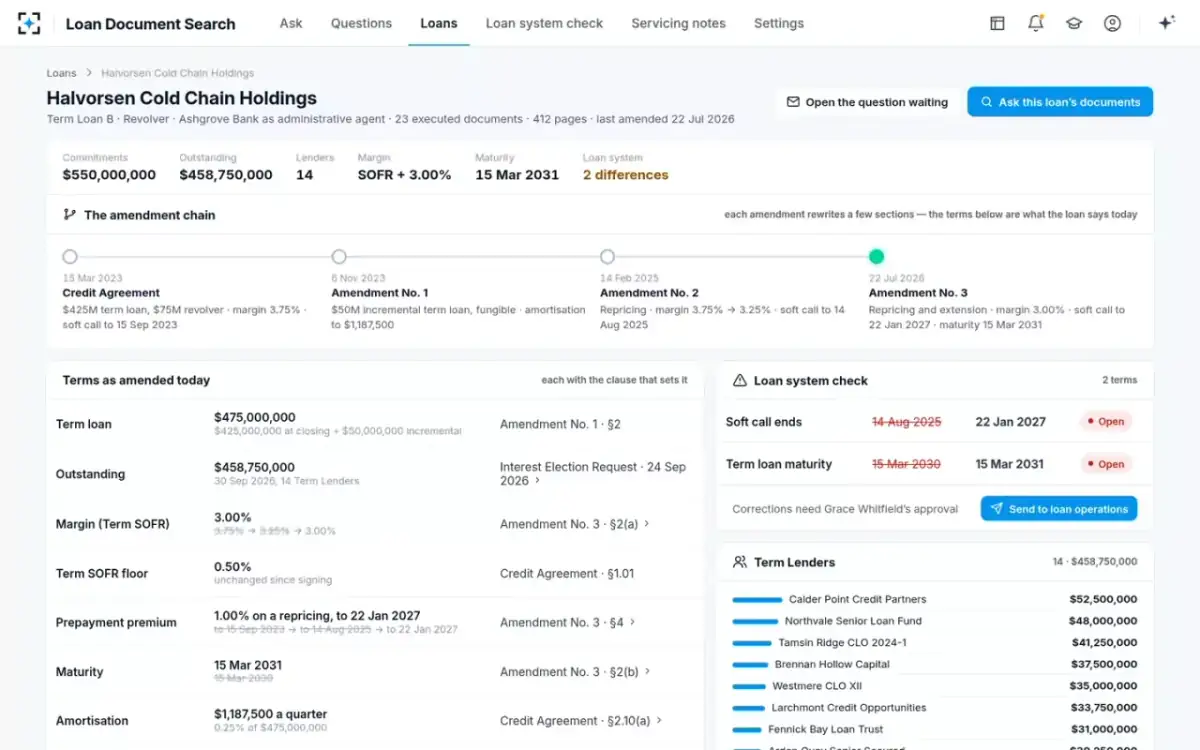
Task: Click the warning icon beside Loan system check
Action: pyautogui.click(x=740, y=381)
